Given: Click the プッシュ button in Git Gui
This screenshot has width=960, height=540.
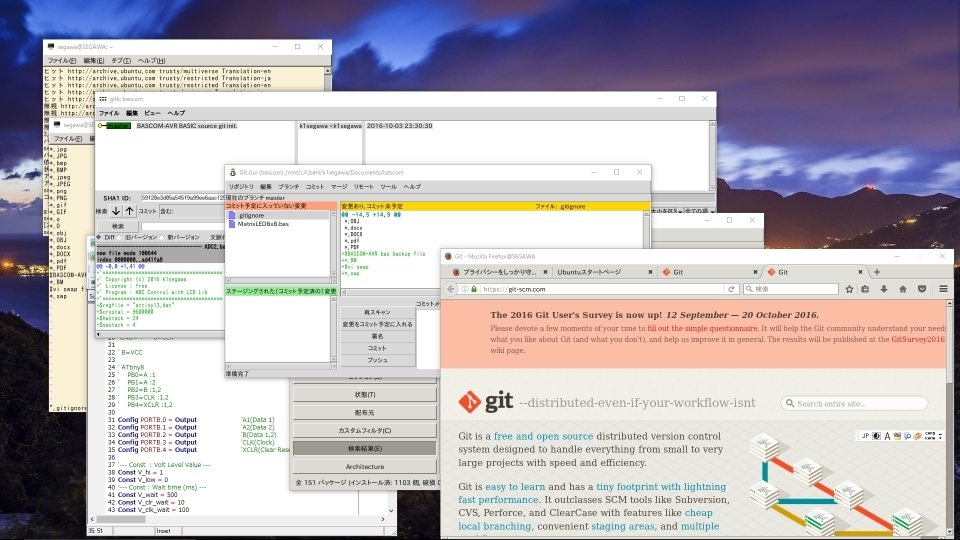Looking at the screenshot, I should [x=377, y=360].
